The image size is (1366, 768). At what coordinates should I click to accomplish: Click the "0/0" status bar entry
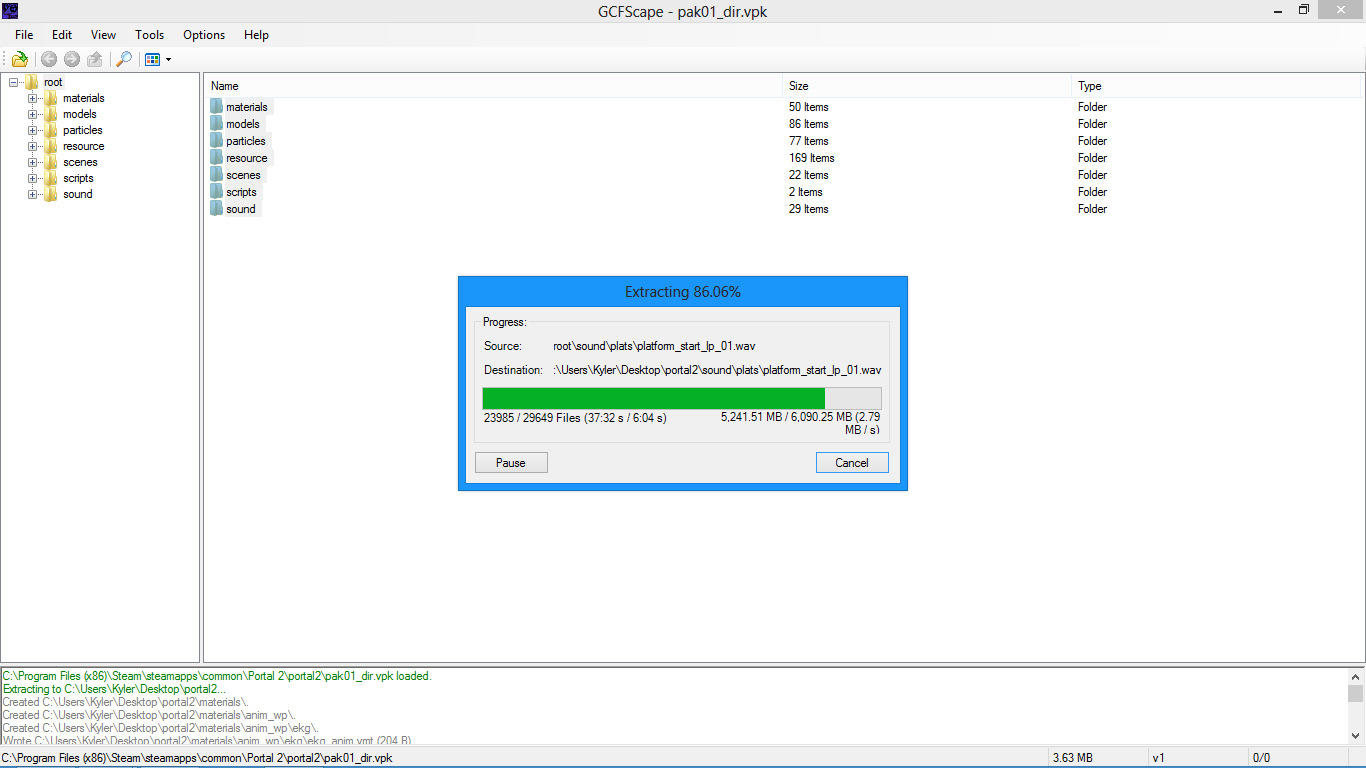[x=1261, y=758]
